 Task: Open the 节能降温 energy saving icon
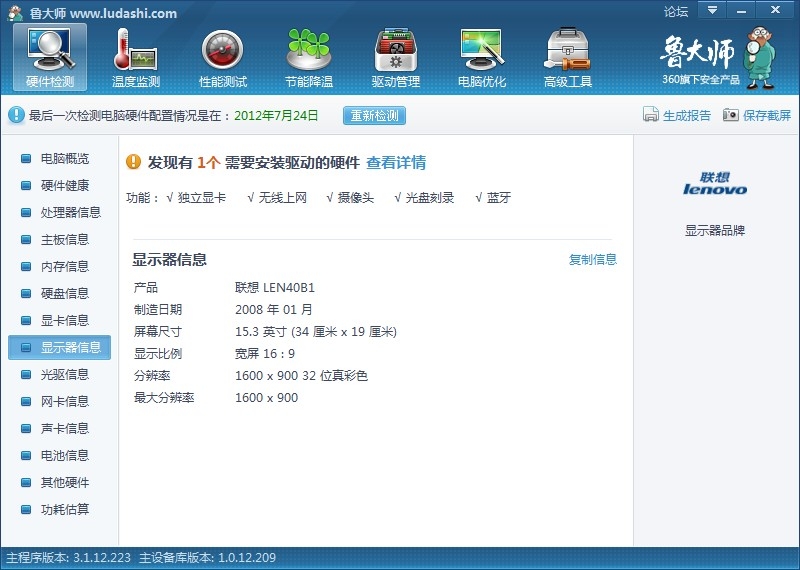(x=308, y=56)
